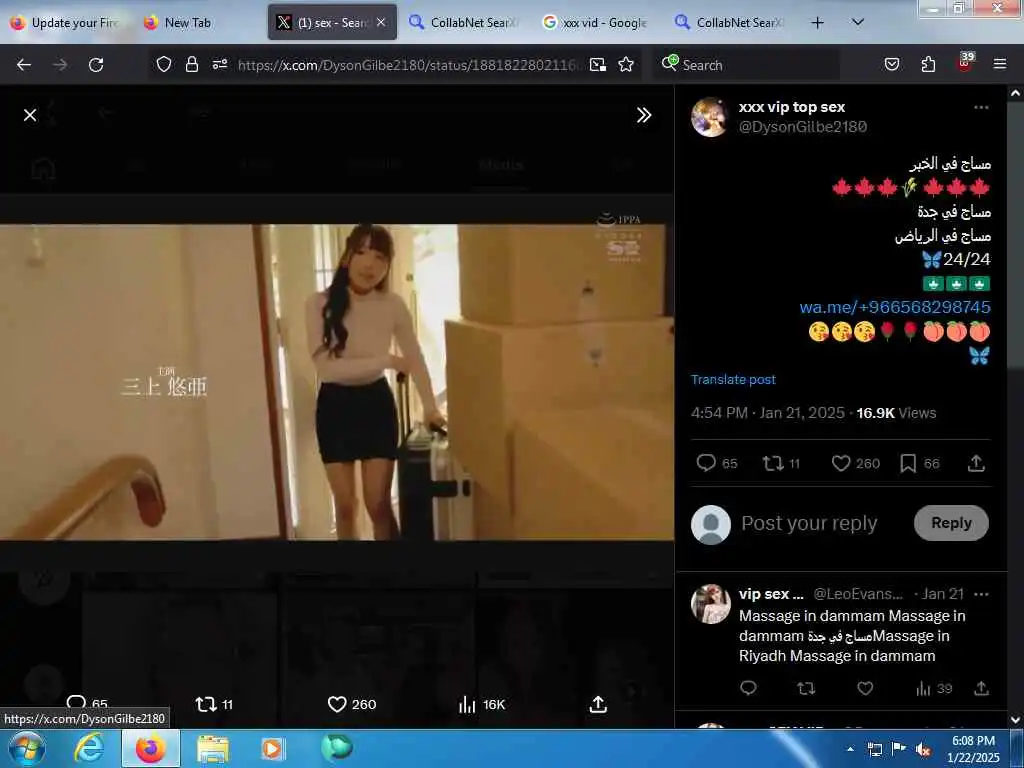The height and width of the screenshot is (768, 1024).
Task: Open 4:54 PM Jan 21, 2025 timestamp
Action: click(x=768, y=413)
